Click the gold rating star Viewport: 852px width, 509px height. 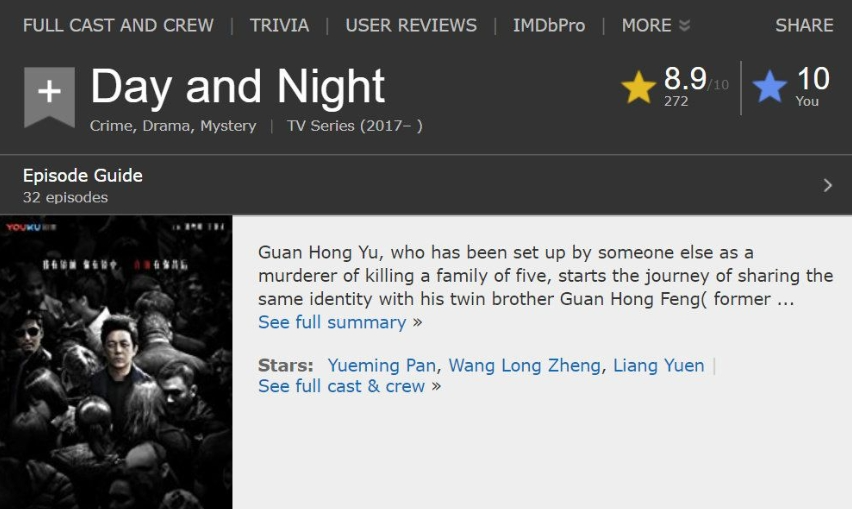point(638,88)
